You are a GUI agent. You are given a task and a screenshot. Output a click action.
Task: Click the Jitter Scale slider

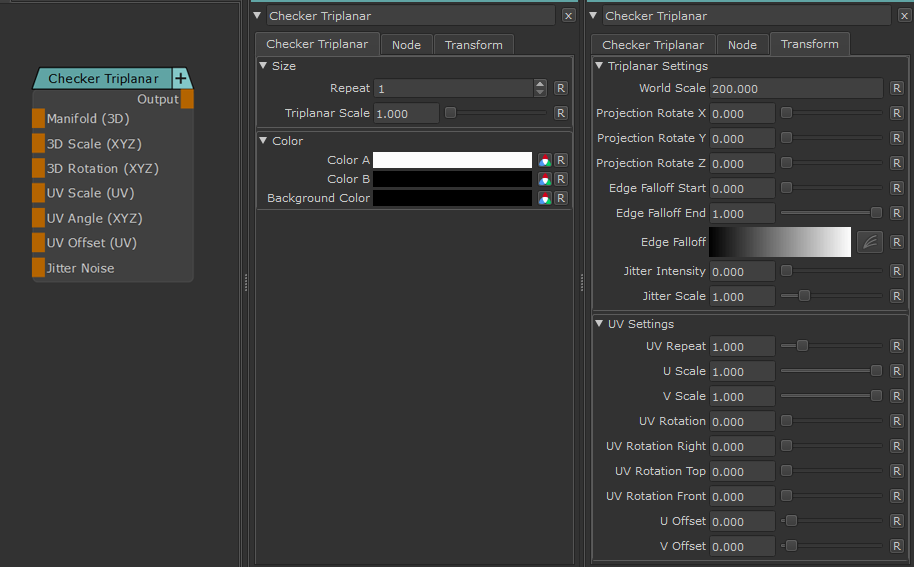click(x=830, y=296)
